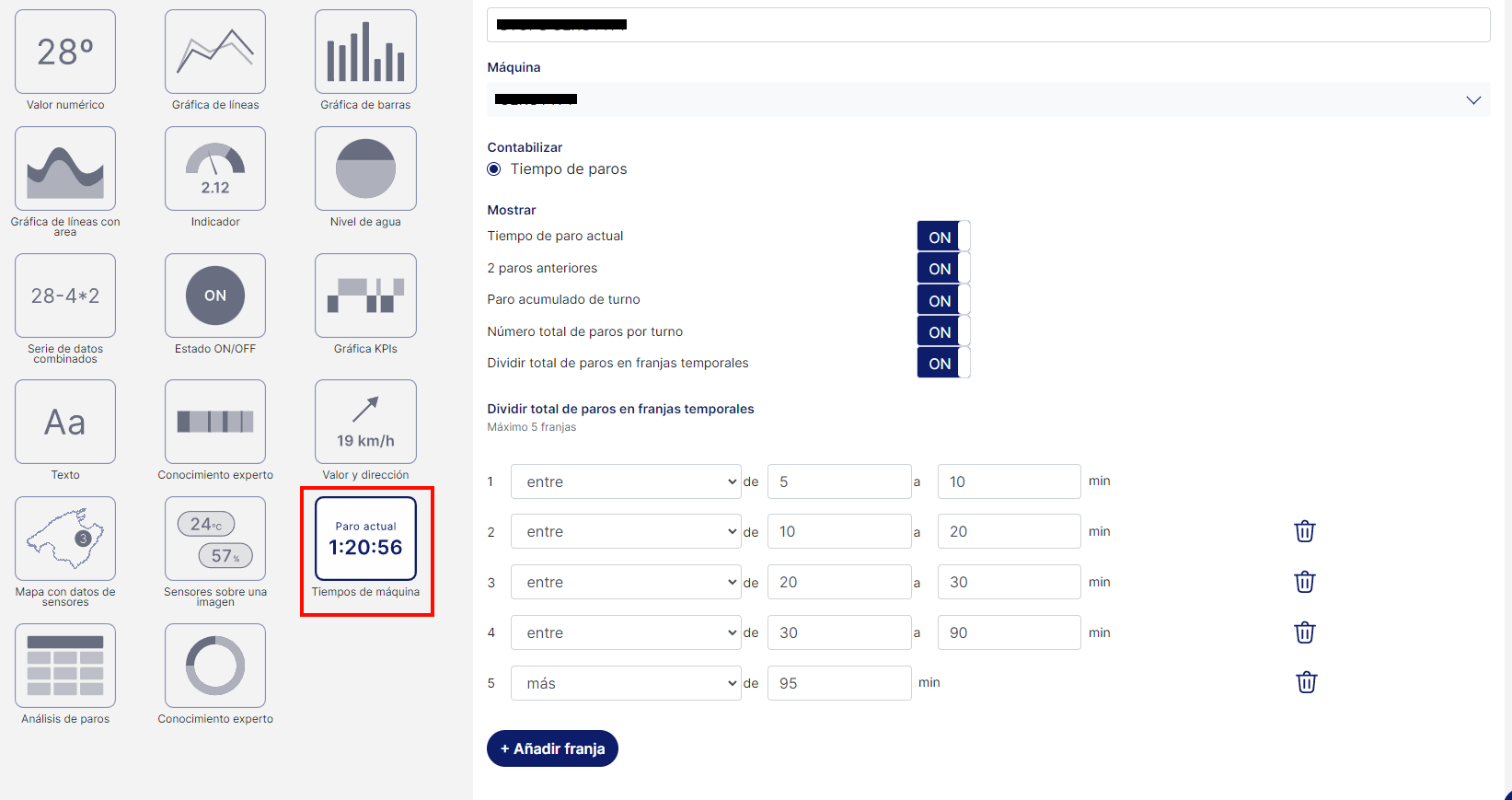
Task: Select the Gráfica KPIs widget
Action: [365, 296]
